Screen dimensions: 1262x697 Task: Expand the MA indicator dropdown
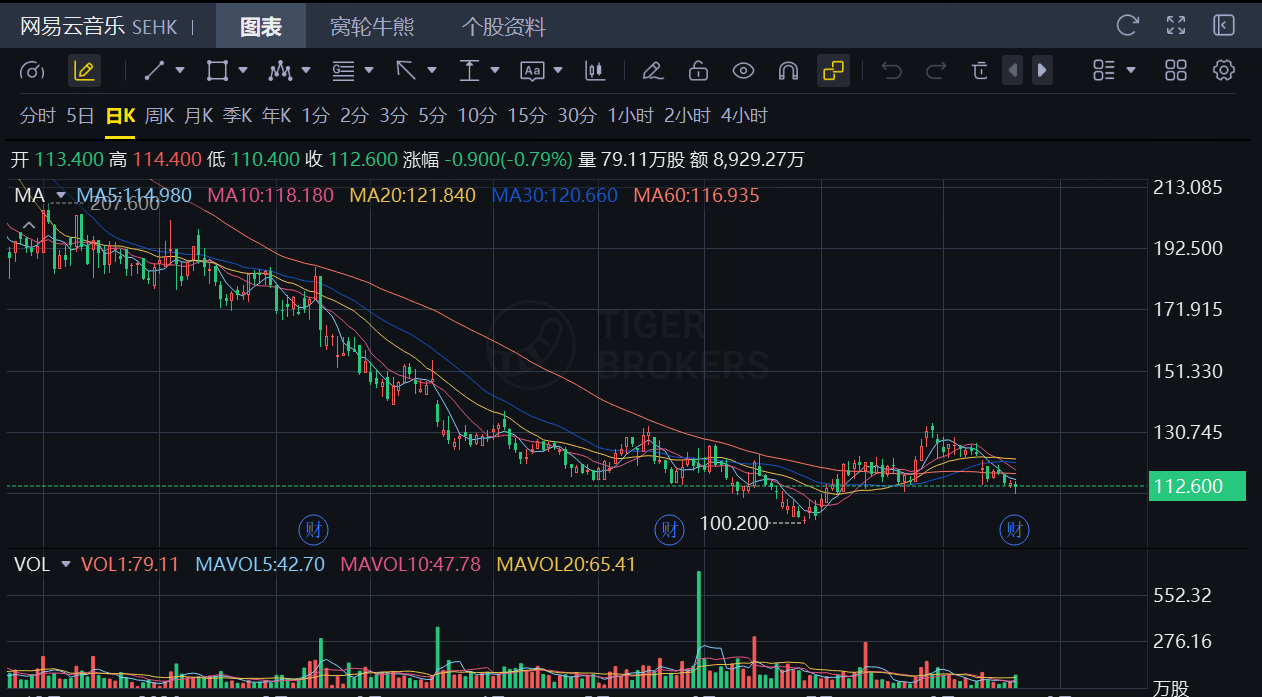pos(61,195)
